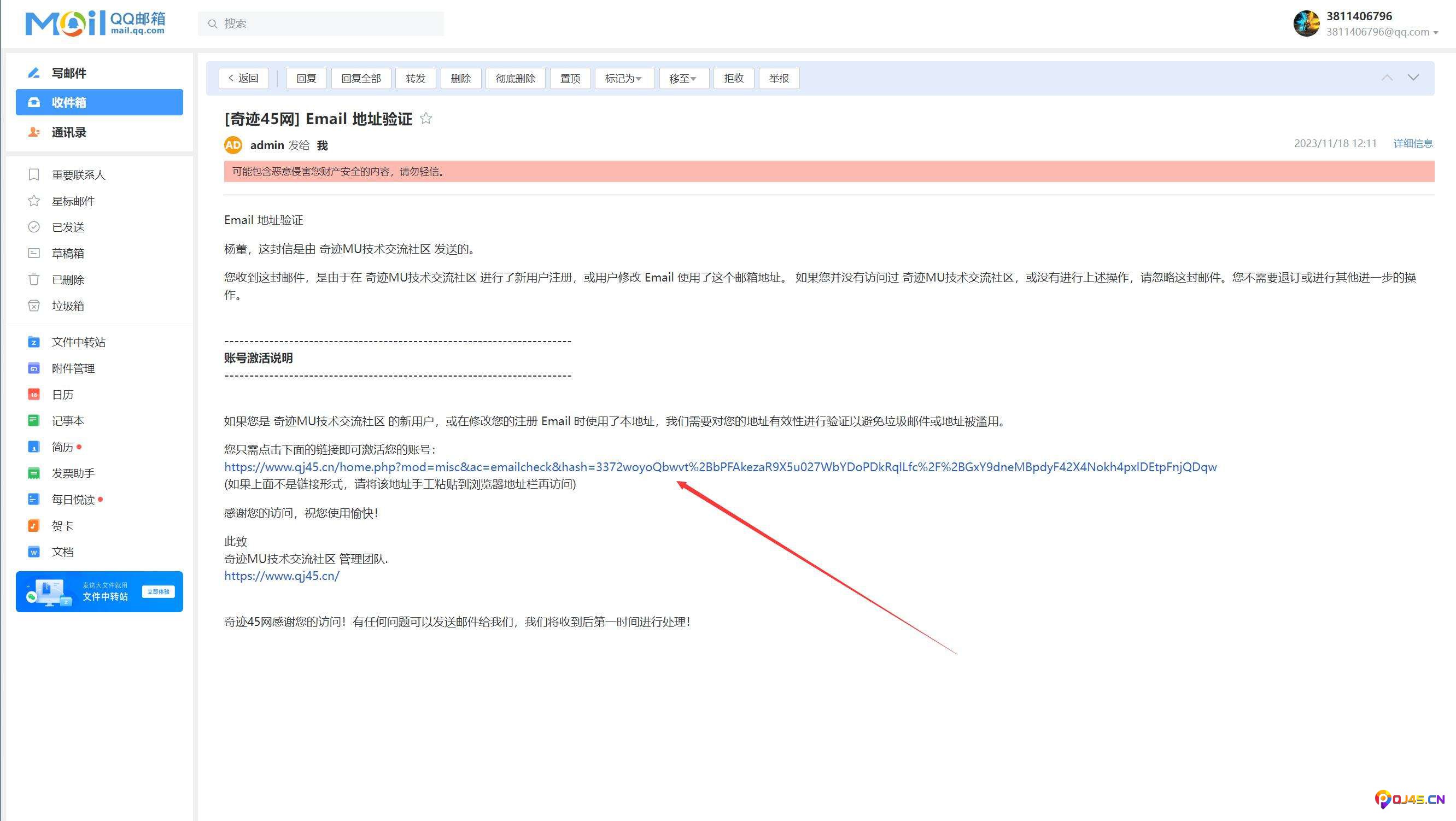Viewport: 1456px width, 821px height.
Task: Click the greeting card icon
Action: click(34, 525)
